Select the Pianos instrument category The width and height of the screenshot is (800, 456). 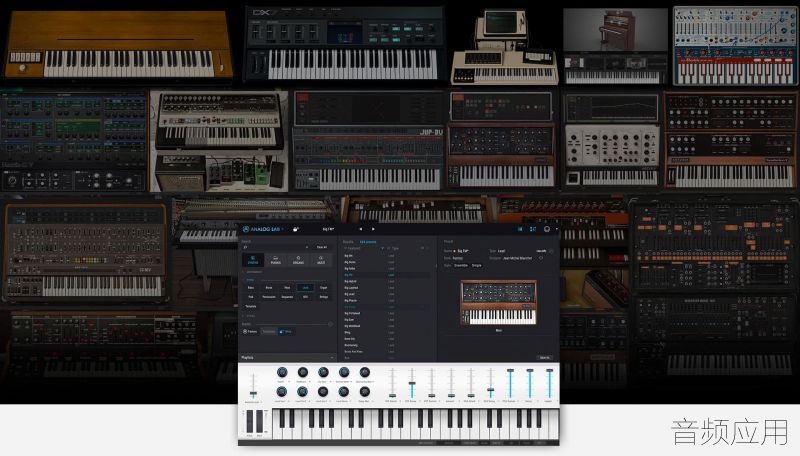tap(276, 260)
